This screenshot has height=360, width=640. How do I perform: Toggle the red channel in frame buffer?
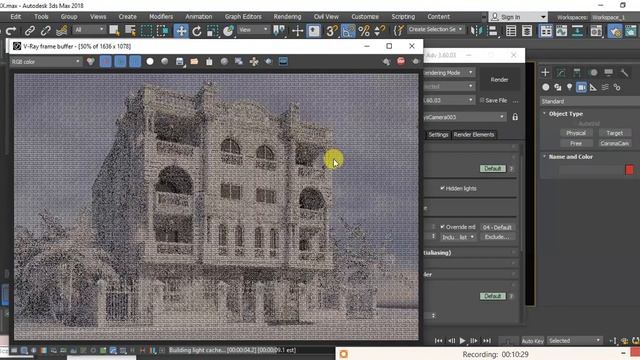(105, 62)
